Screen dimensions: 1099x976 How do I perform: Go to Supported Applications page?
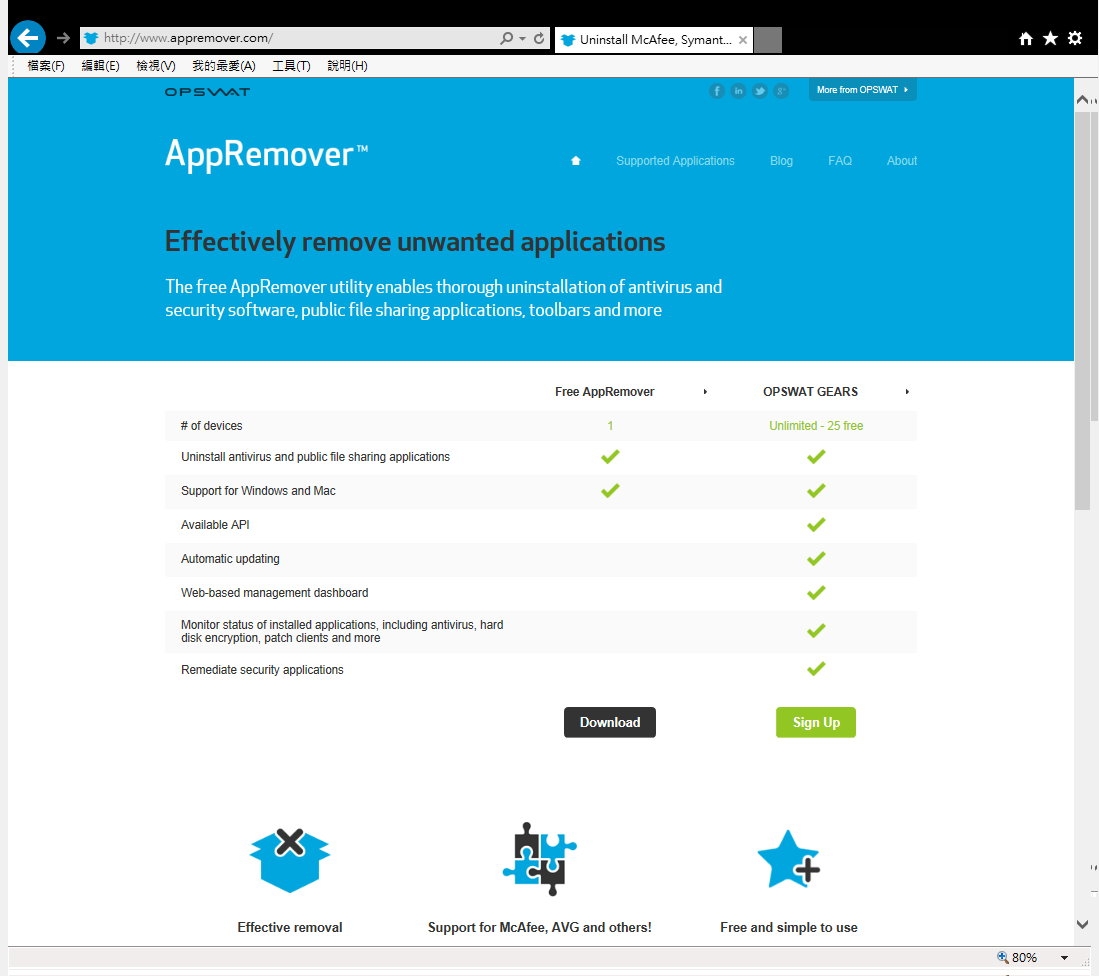(675, 160)
